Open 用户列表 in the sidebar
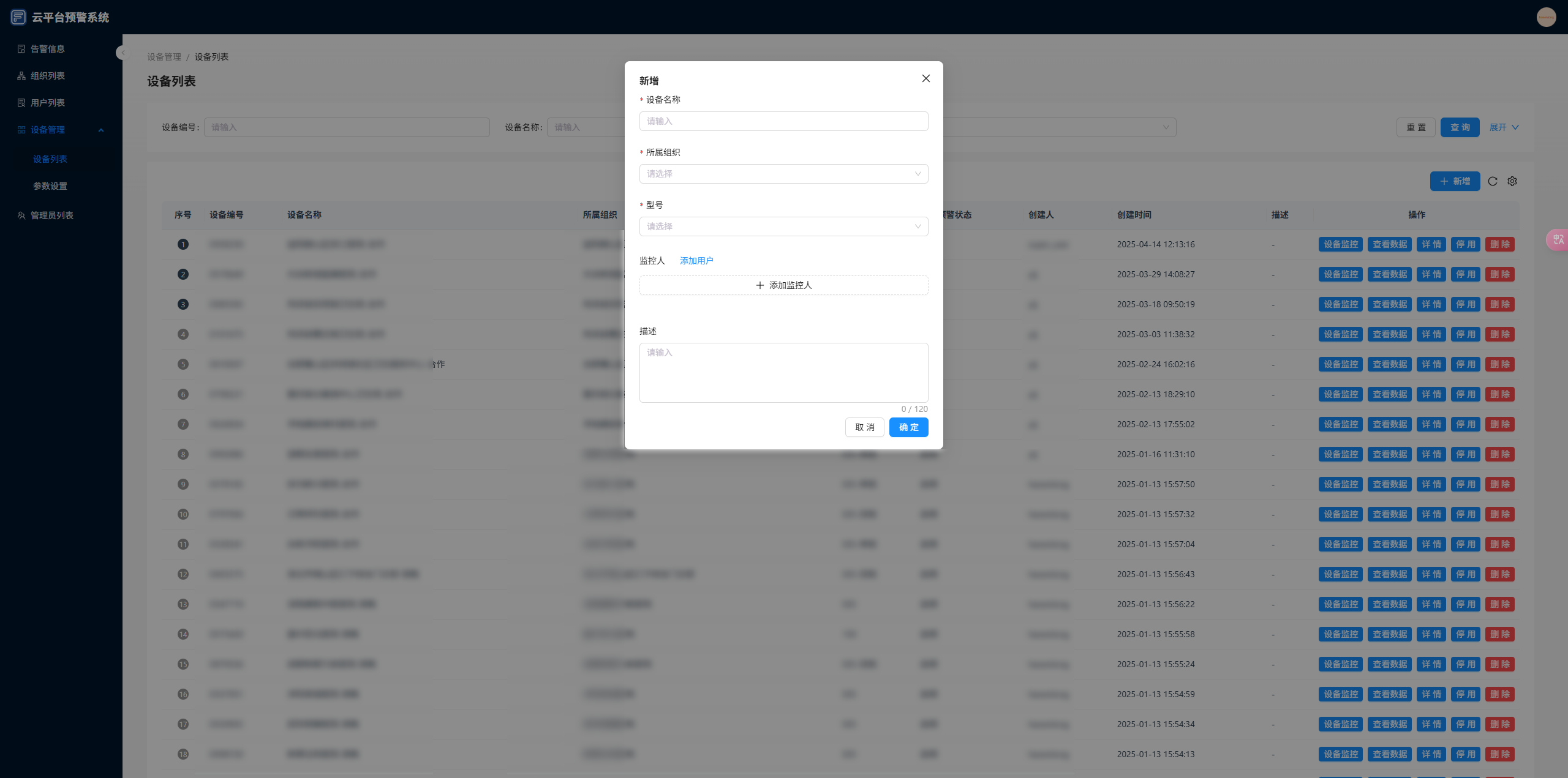The width and height of the screenshot is (1568, 778). (48, 103)
